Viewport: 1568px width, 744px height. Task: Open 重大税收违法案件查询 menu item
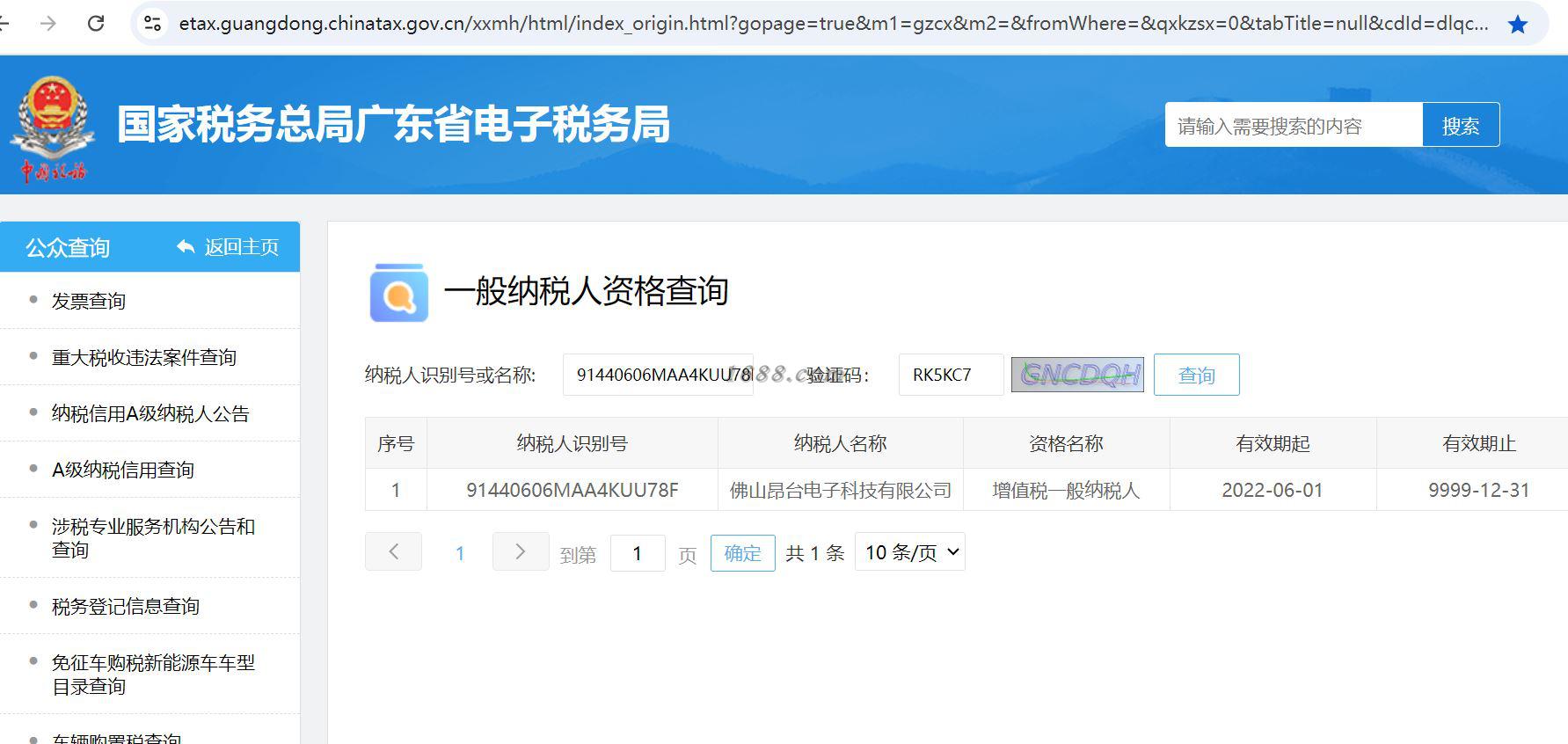(x=143, y=357)
